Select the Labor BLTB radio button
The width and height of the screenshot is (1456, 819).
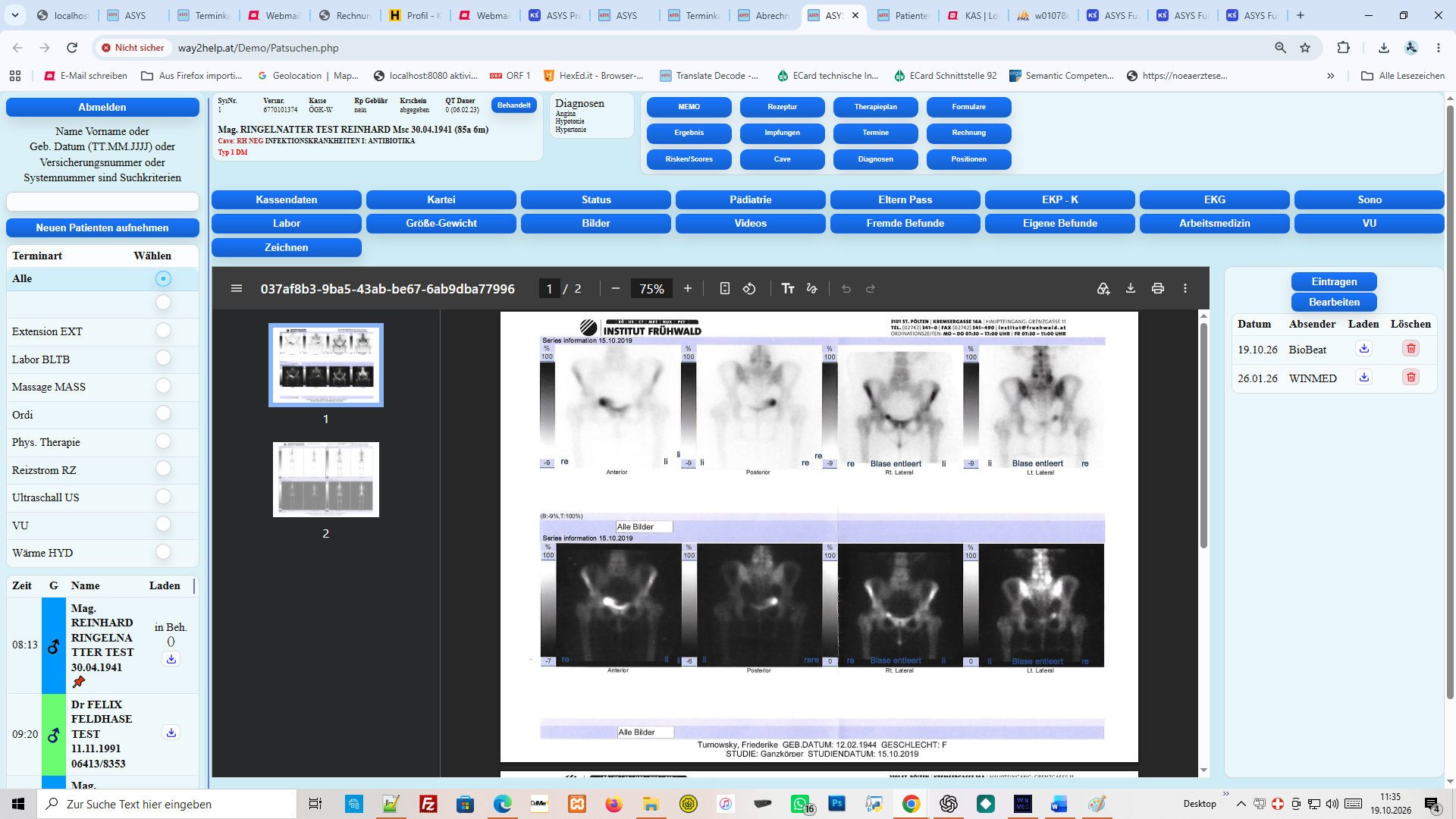(x=163, y=358)
